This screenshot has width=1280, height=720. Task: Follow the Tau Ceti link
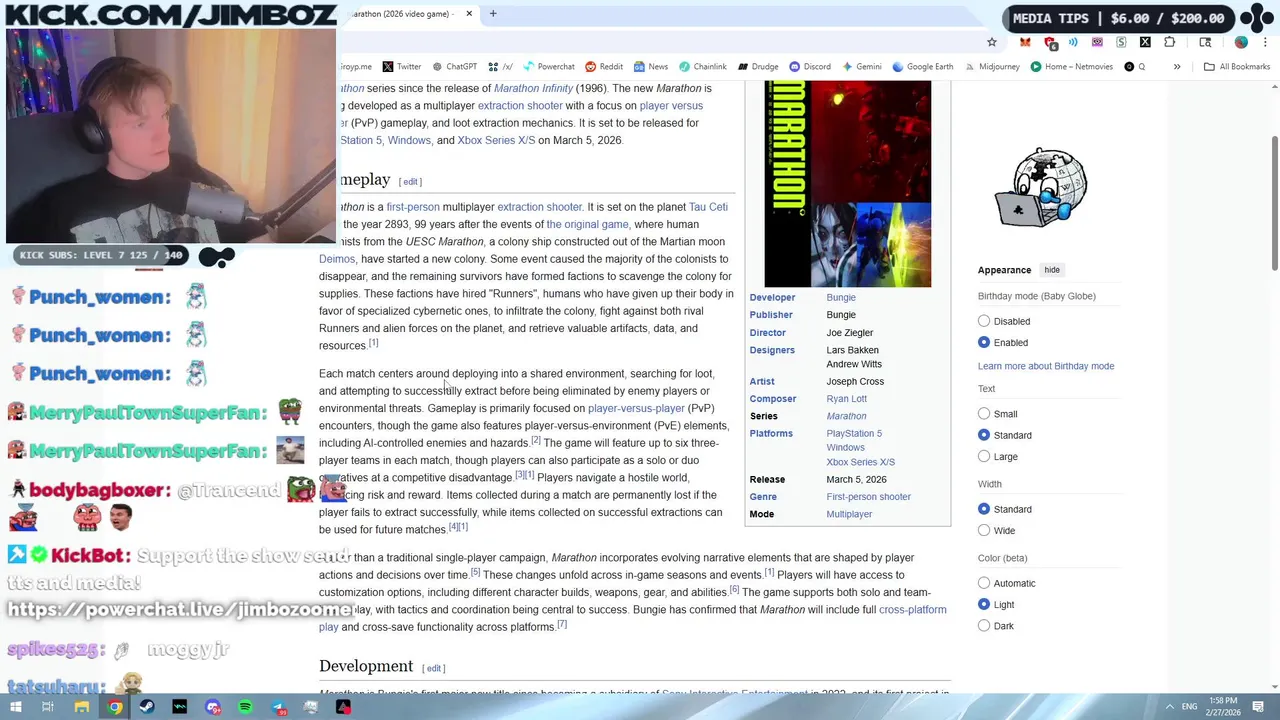point(708,207)
